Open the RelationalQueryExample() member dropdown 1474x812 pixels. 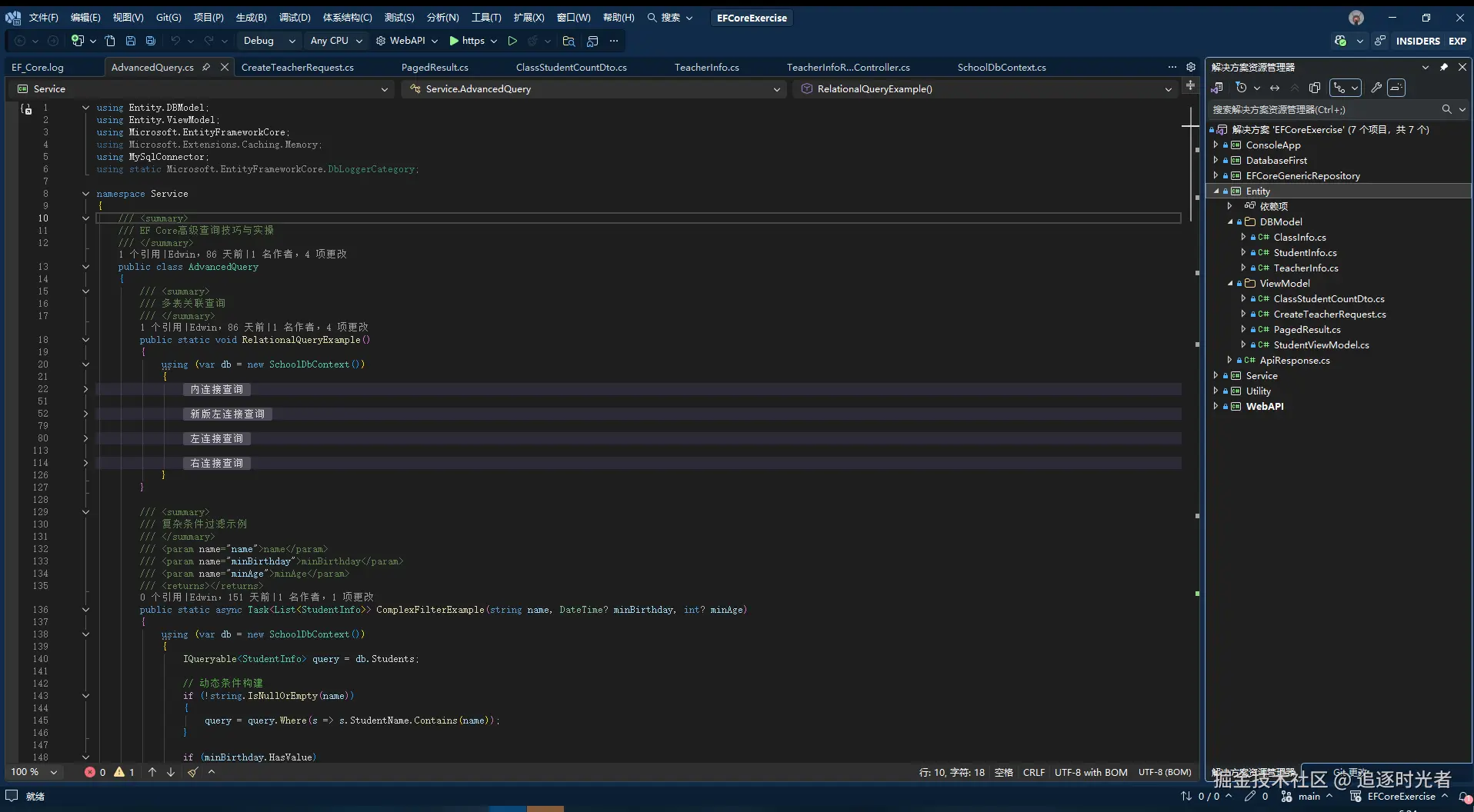(x=986, y=89)
